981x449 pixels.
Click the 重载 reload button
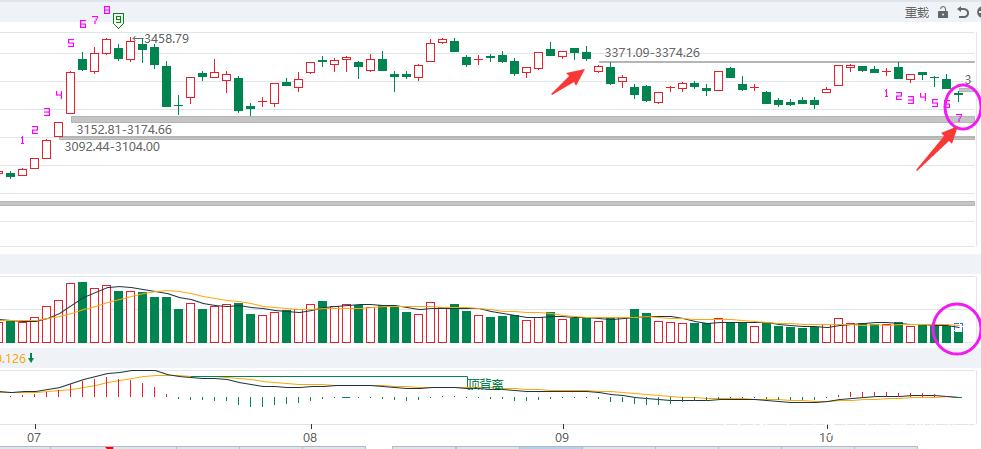click(917, 12)
